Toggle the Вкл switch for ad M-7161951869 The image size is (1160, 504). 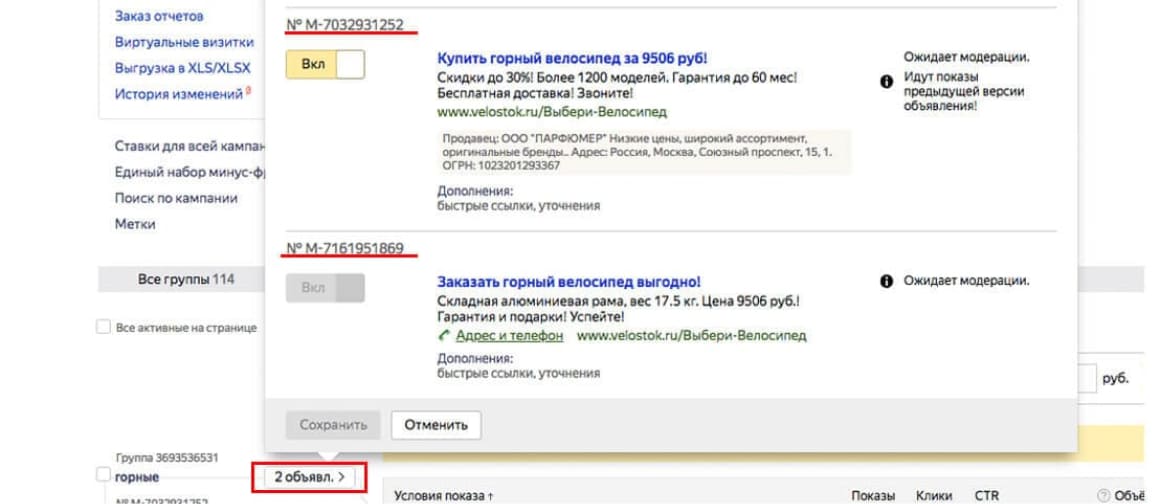coord(325,288)
